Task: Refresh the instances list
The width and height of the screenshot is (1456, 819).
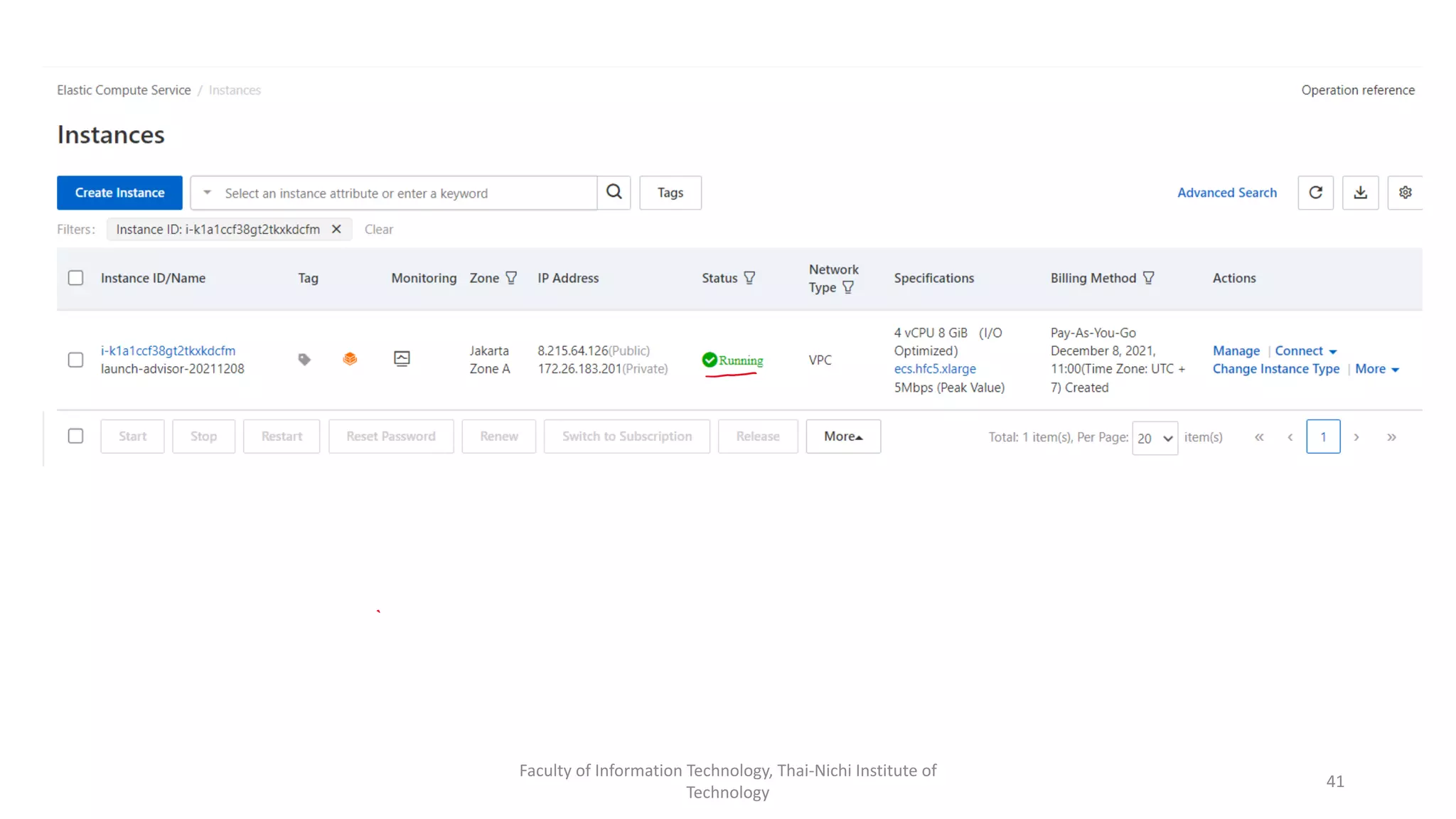Action: [x=1315, y=193]
